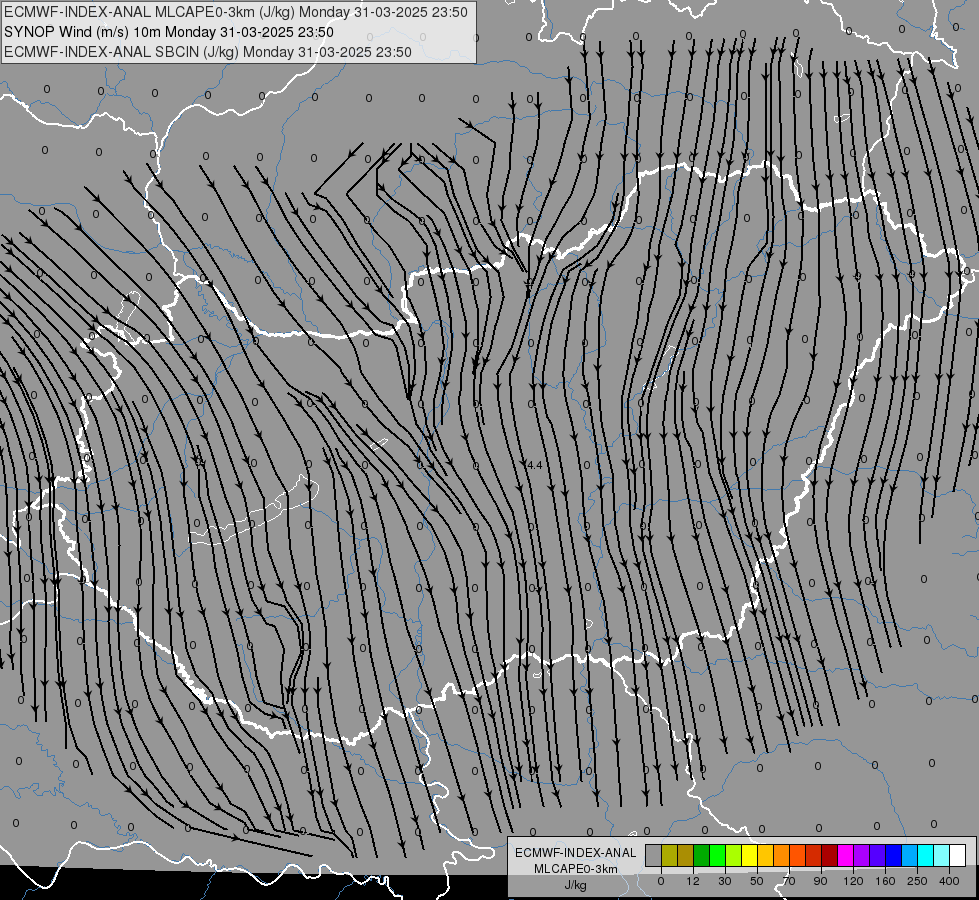Viewport: 979px width, 900px height.
Task: Click the legend label MLCAPE0-3km
Action: [x=576, y=869]
